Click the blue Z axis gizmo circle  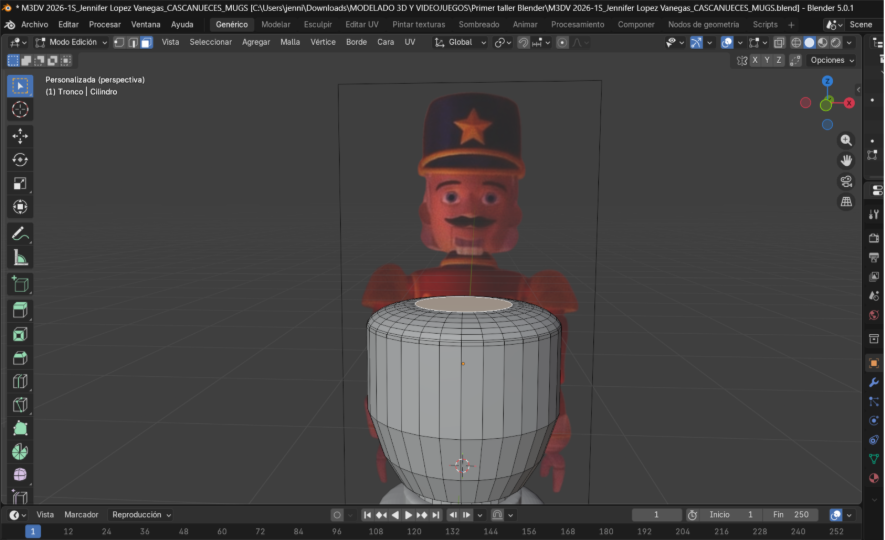click(827, 81)
